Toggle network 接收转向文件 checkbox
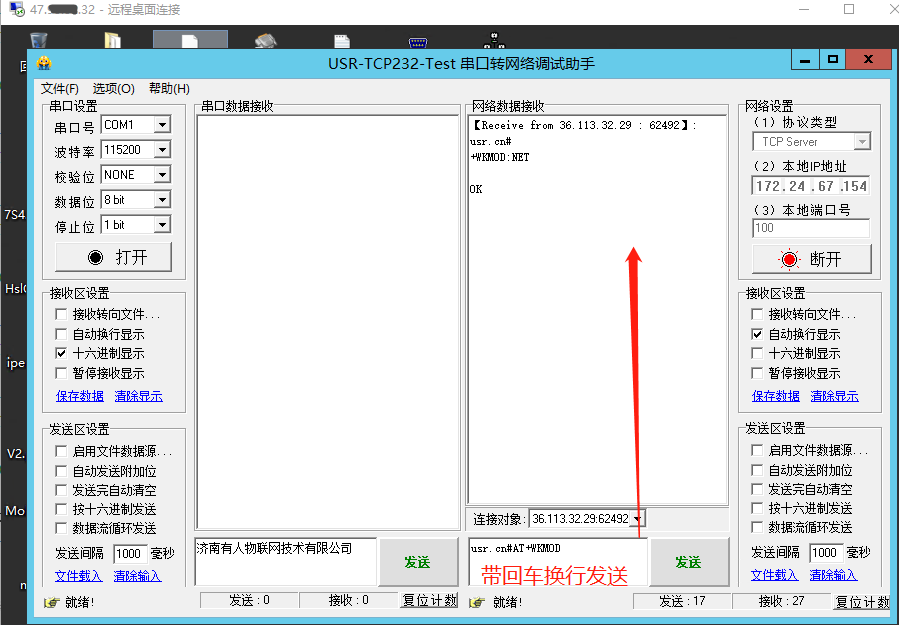The image size is (899, 625). click(757, 314)
